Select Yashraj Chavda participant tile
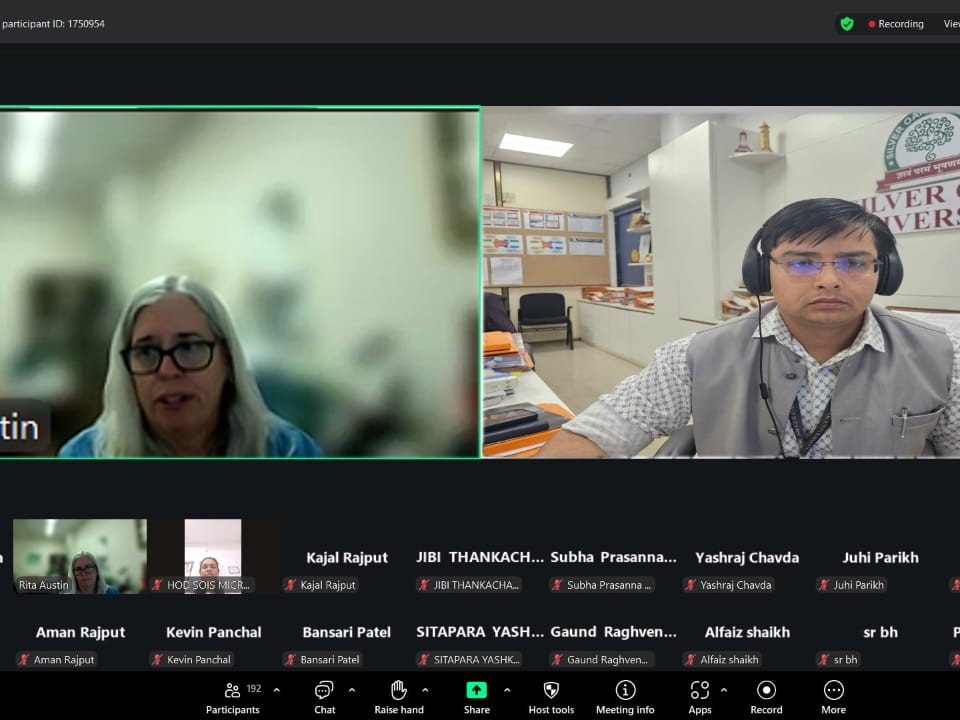 point(747,568)
